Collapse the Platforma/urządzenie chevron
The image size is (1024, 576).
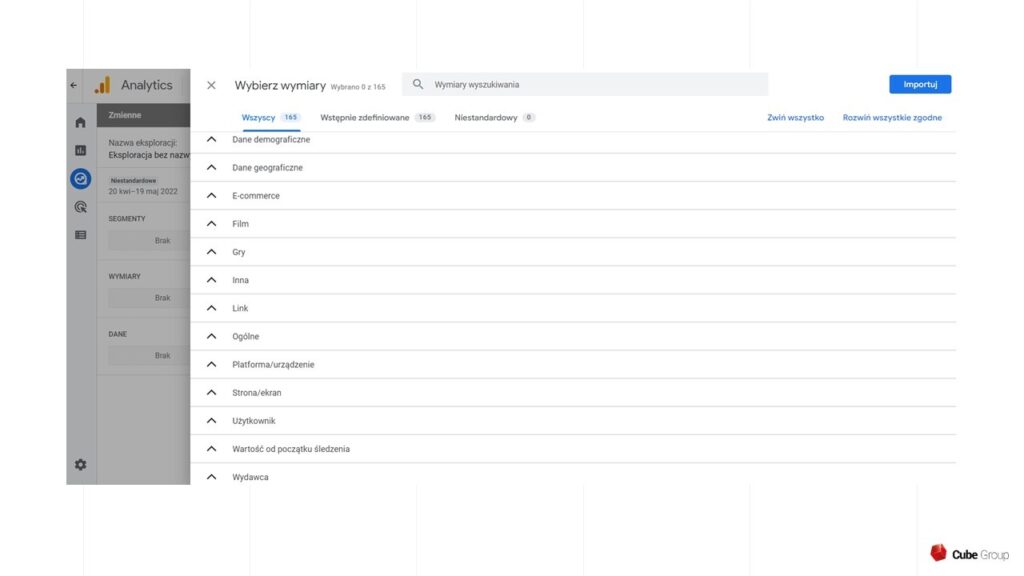point(211,364)
